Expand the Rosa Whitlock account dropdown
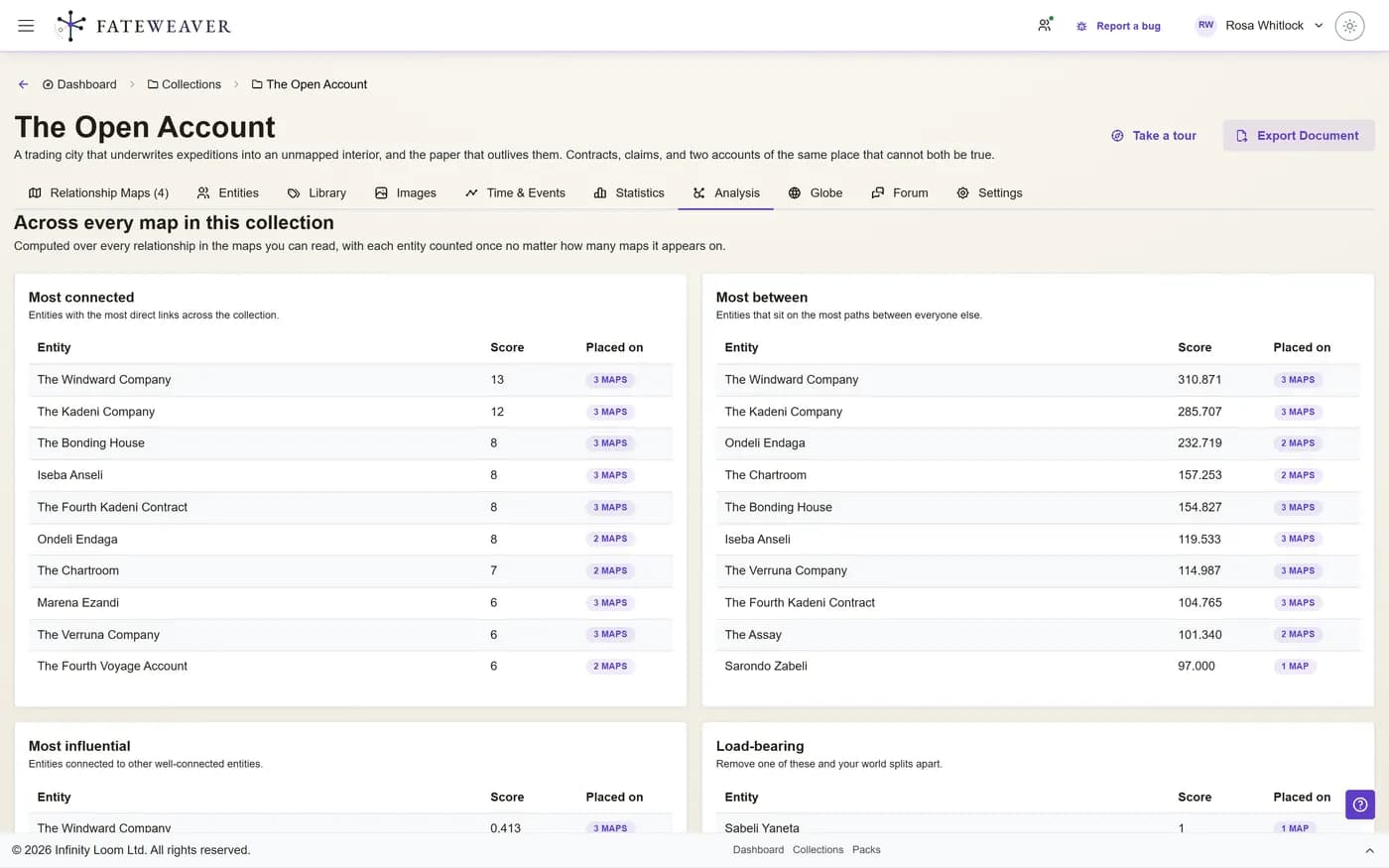Screen dimensions: 1389x868 click(1319, 26)
